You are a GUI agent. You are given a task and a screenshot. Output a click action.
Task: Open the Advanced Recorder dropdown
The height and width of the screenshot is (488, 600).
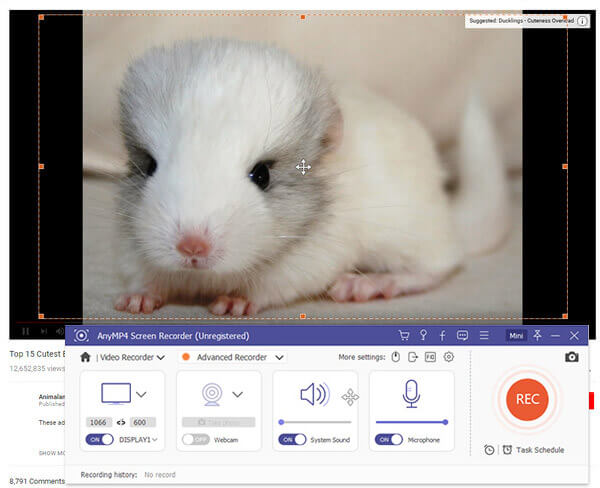pyautogui.click(x=279, y=357)
